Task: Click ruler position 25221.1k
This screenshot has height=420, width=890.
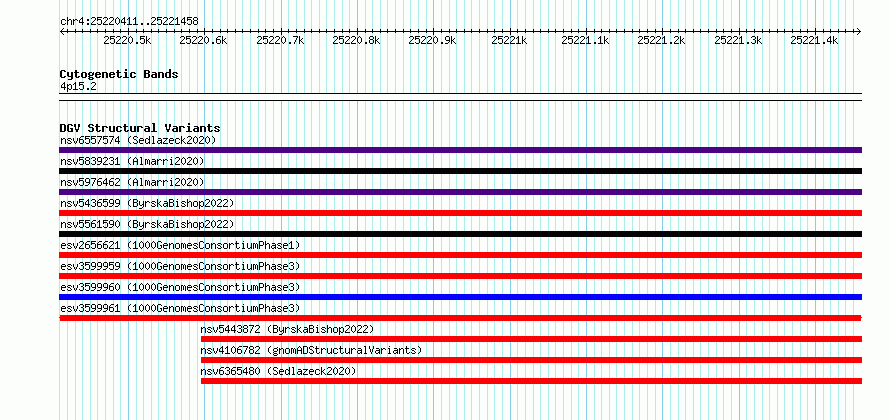Action: point(586,40)
